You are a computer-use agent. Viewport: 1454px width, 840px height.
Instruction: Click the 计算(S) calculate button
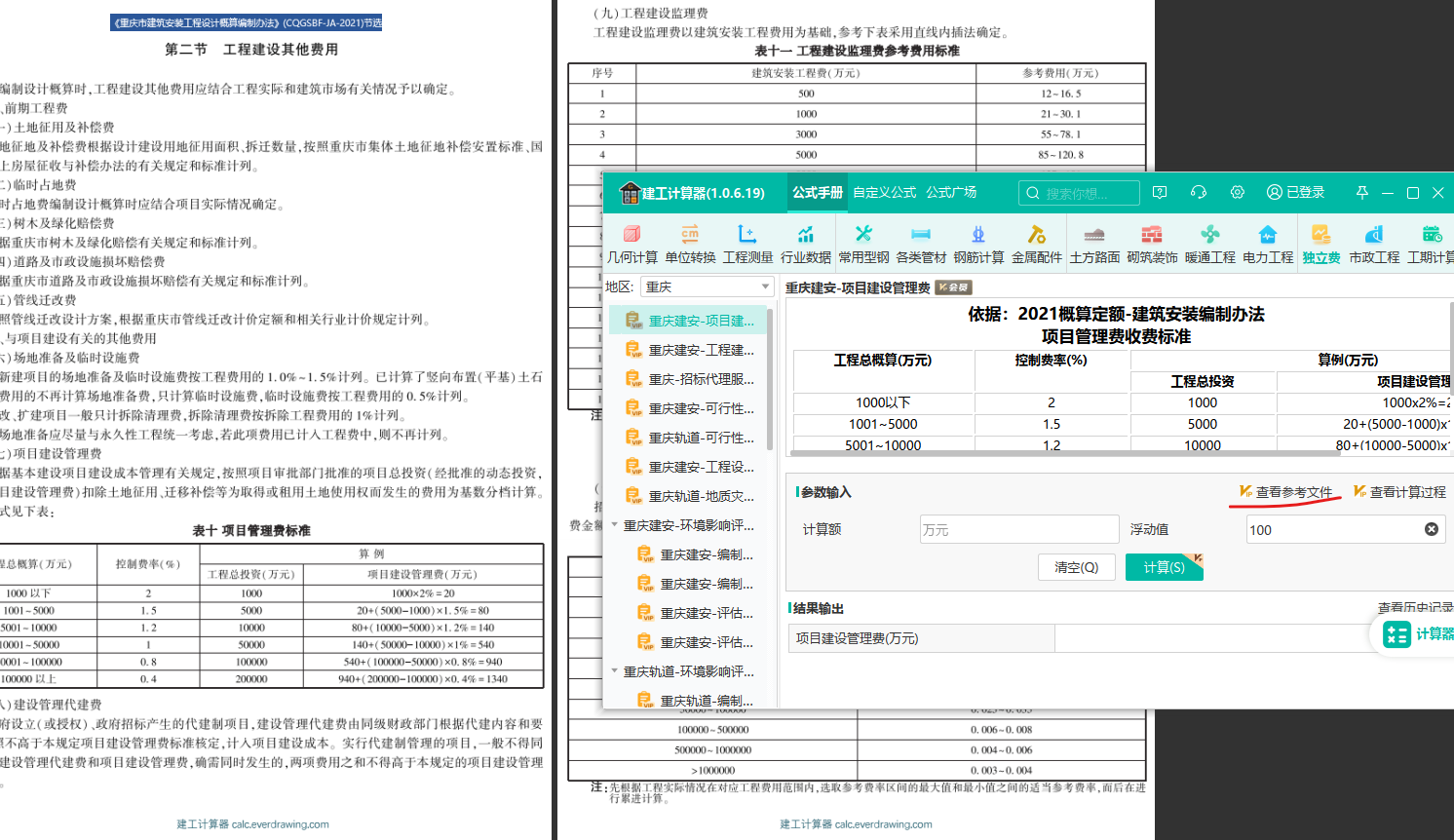click(x=1164, y=567)
